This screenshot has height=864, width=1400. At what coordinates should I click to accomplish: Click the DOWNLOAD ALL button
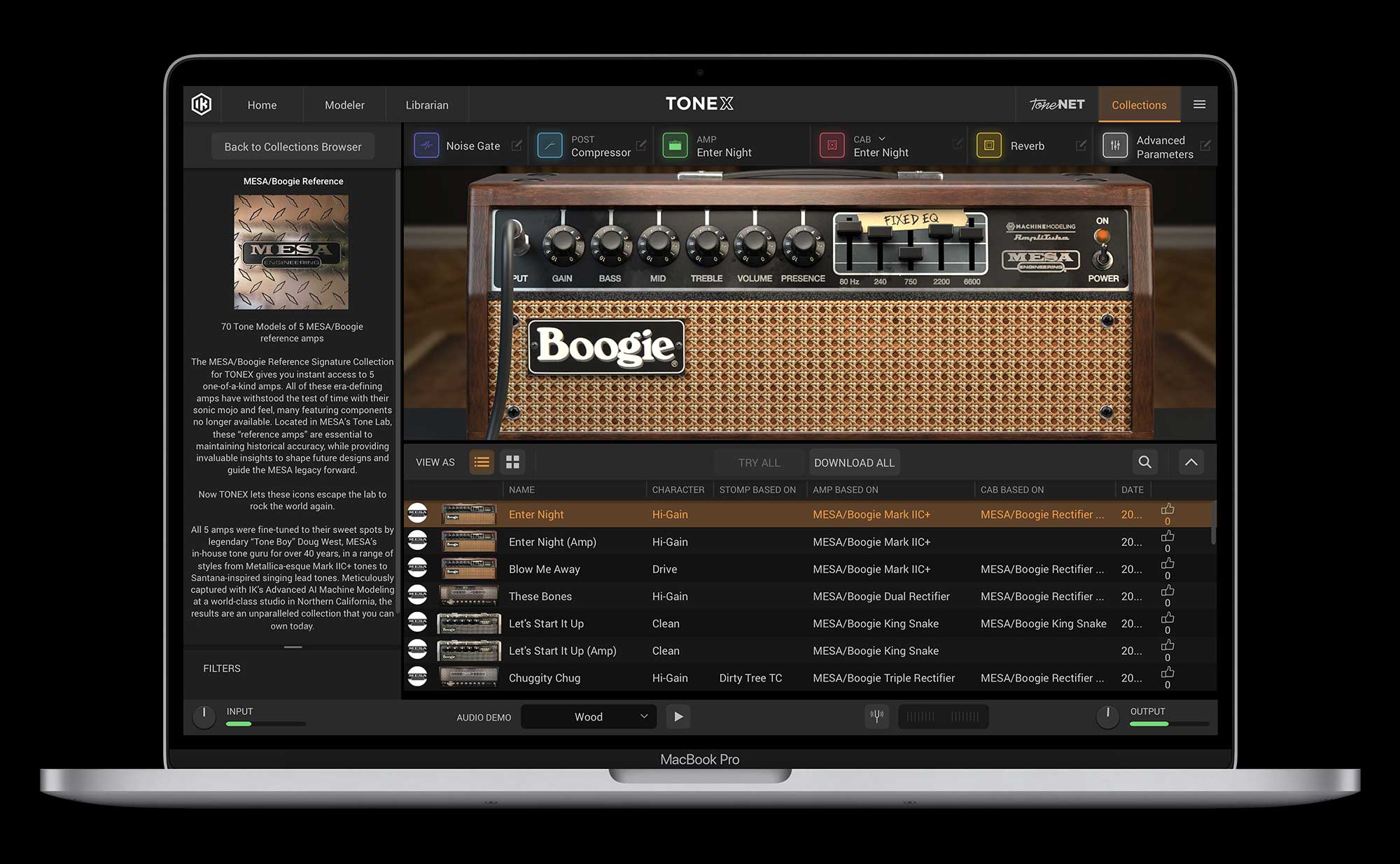tap(854, 462)
